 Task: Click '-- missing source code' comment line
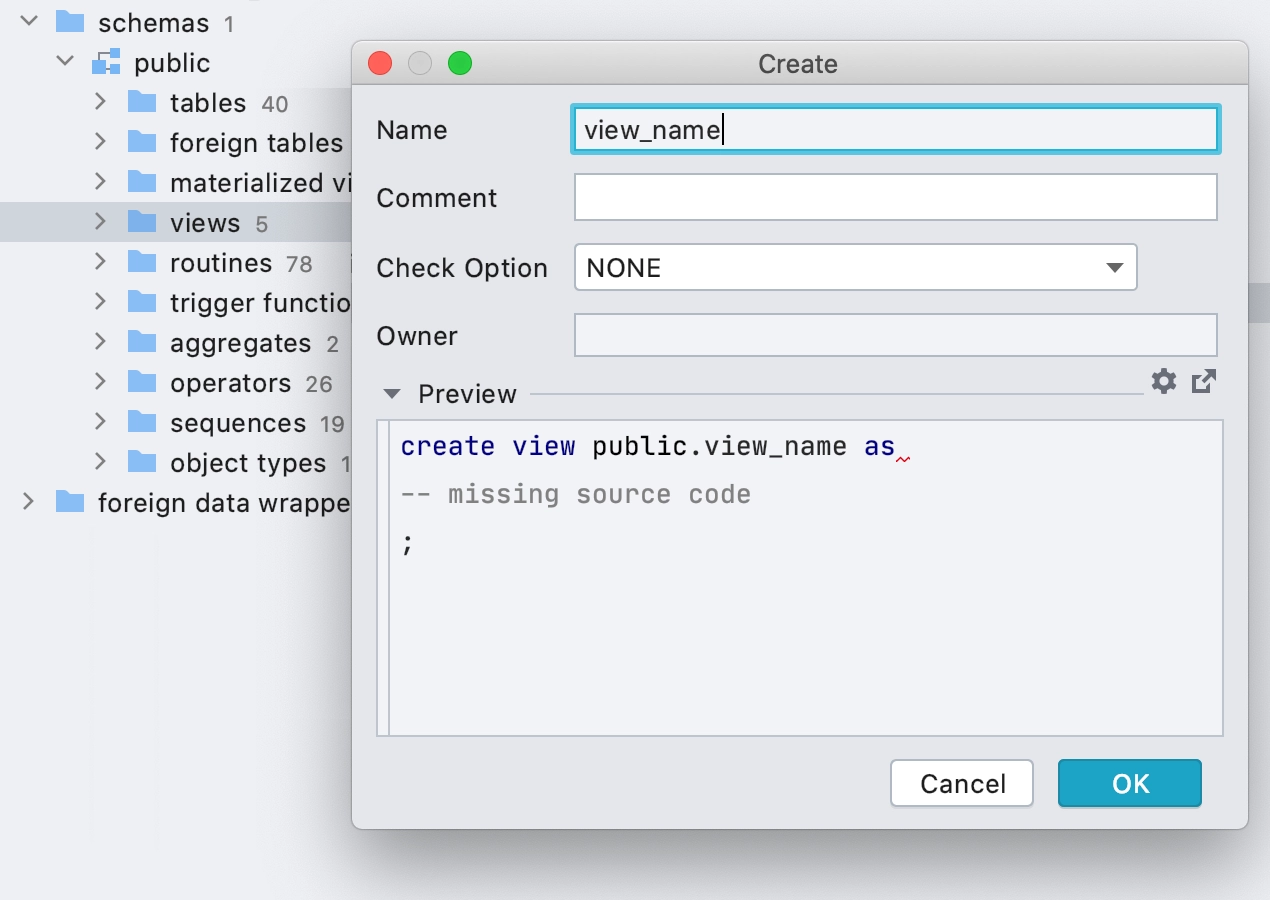tap(575, 494)
